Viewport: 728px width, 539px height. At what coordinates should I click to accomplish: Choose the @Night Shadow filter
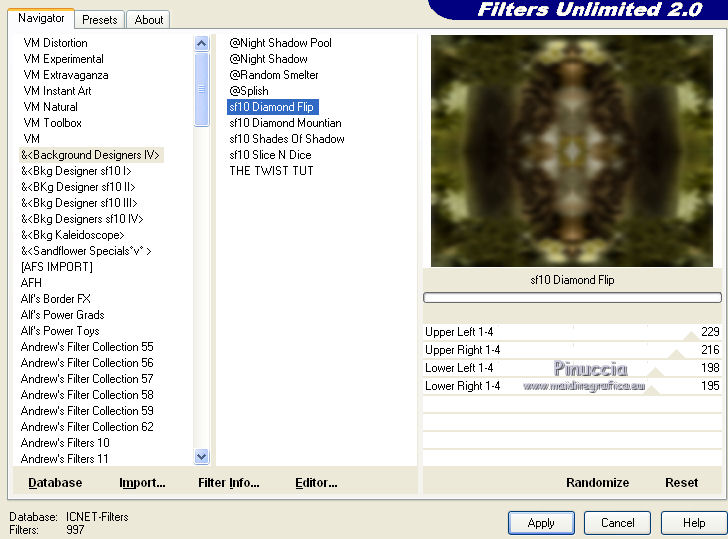[268, 59]
